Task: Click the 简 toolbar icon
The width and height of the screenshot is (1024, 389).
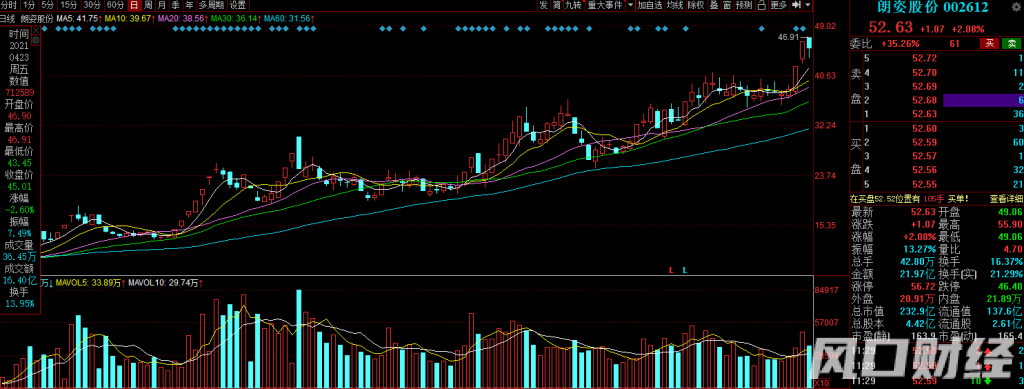Action: pyautogui.click(x=557, y=5)
